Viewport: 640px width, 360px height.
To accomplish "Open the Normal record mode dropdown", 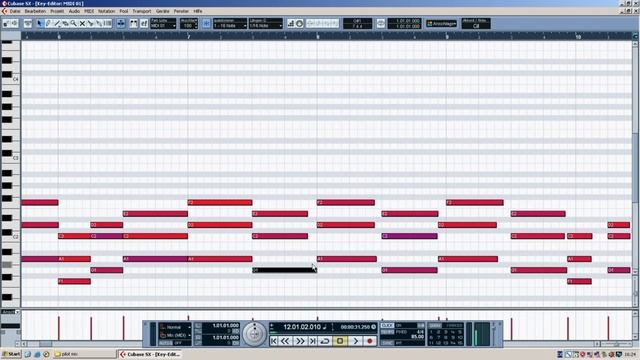I will (x=175, y=327).
